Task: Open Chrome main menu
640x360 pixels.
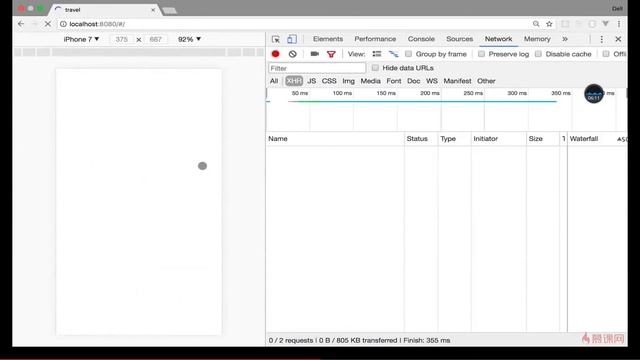Action: 619,24
